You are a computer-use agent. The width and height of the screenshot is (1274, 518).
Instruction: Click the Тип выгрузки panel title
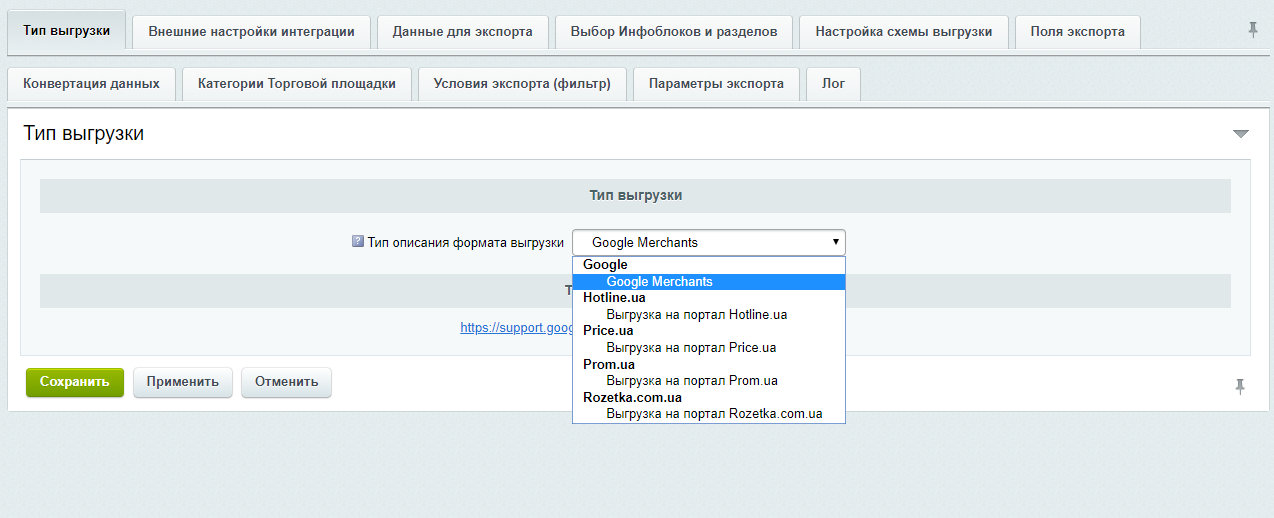[x=84, y=133]
